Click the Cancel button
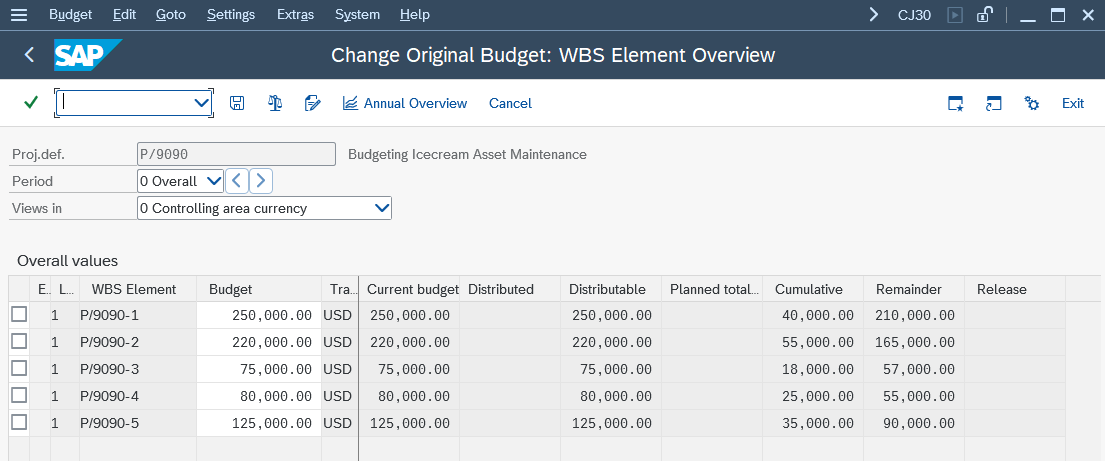Viewport: 1105px width, 461px height. (510, 104)
